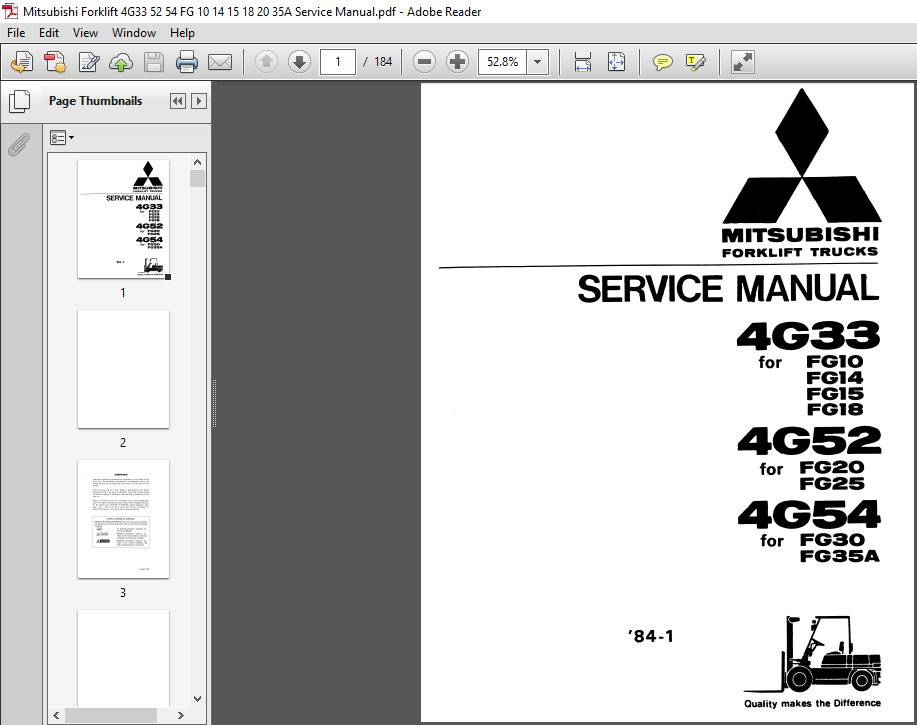
Task: Click the SERVICE MANUAL heading in document
Action: click(728, 289)
